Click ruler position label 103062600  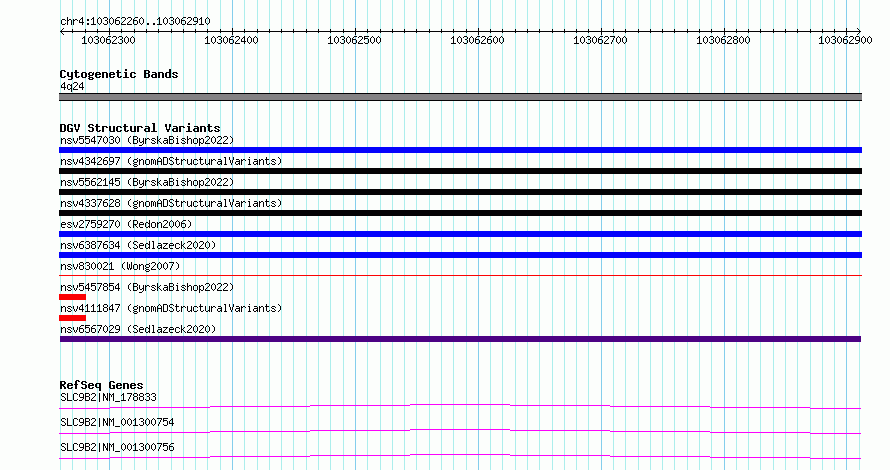[477, 40]
